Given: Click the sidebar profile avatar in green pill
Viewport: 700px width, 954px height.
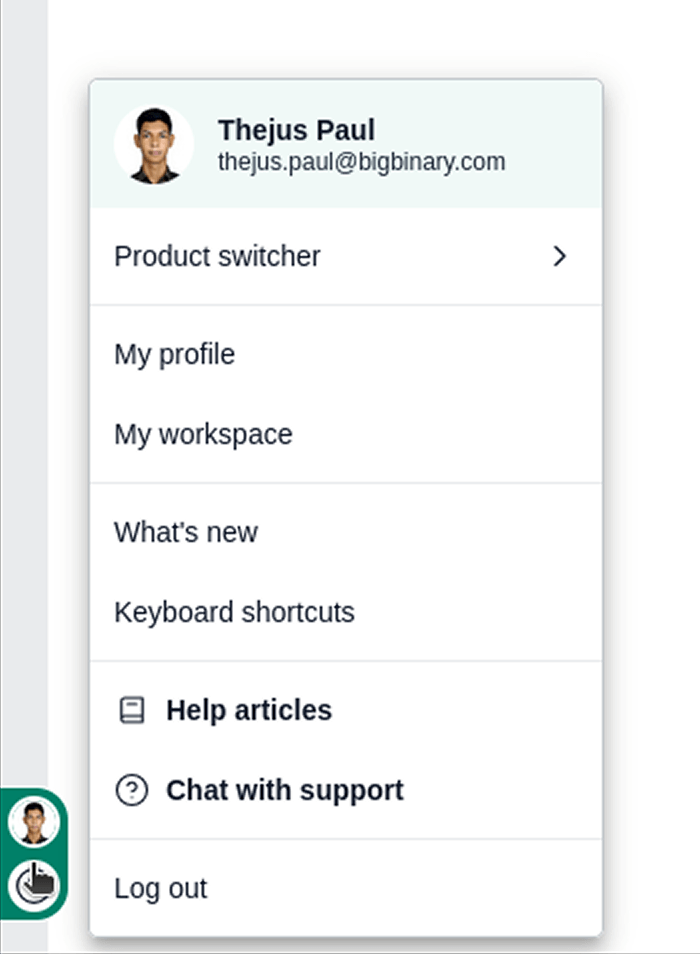Looking at the screenshot, I should tap(34, 823).
